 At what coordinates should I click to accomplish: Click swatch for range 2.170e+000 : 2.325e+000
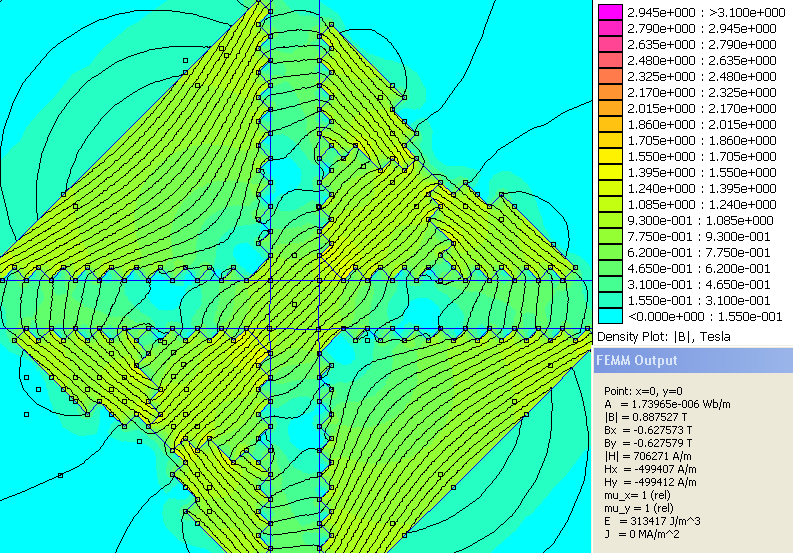[610, 93]
